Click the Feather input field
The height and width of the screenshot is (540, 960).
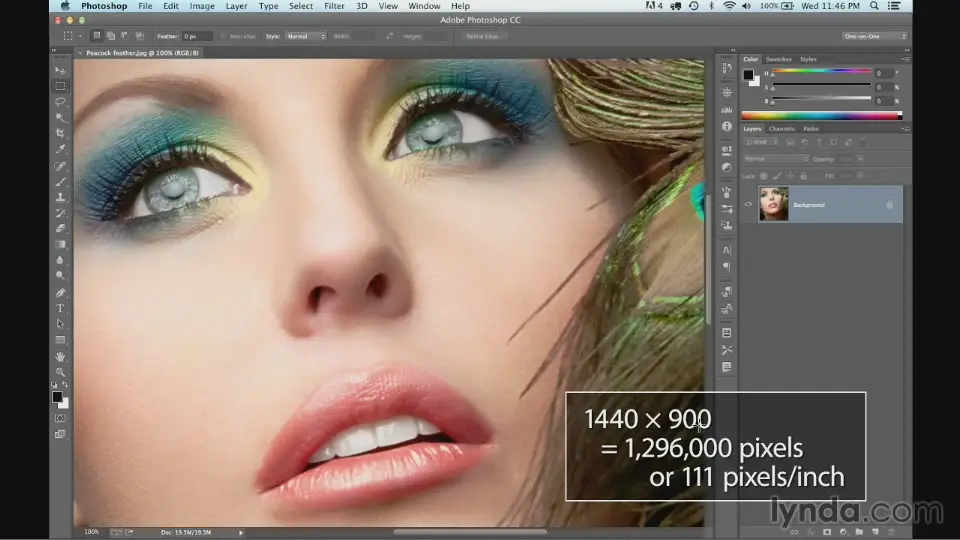196,36
